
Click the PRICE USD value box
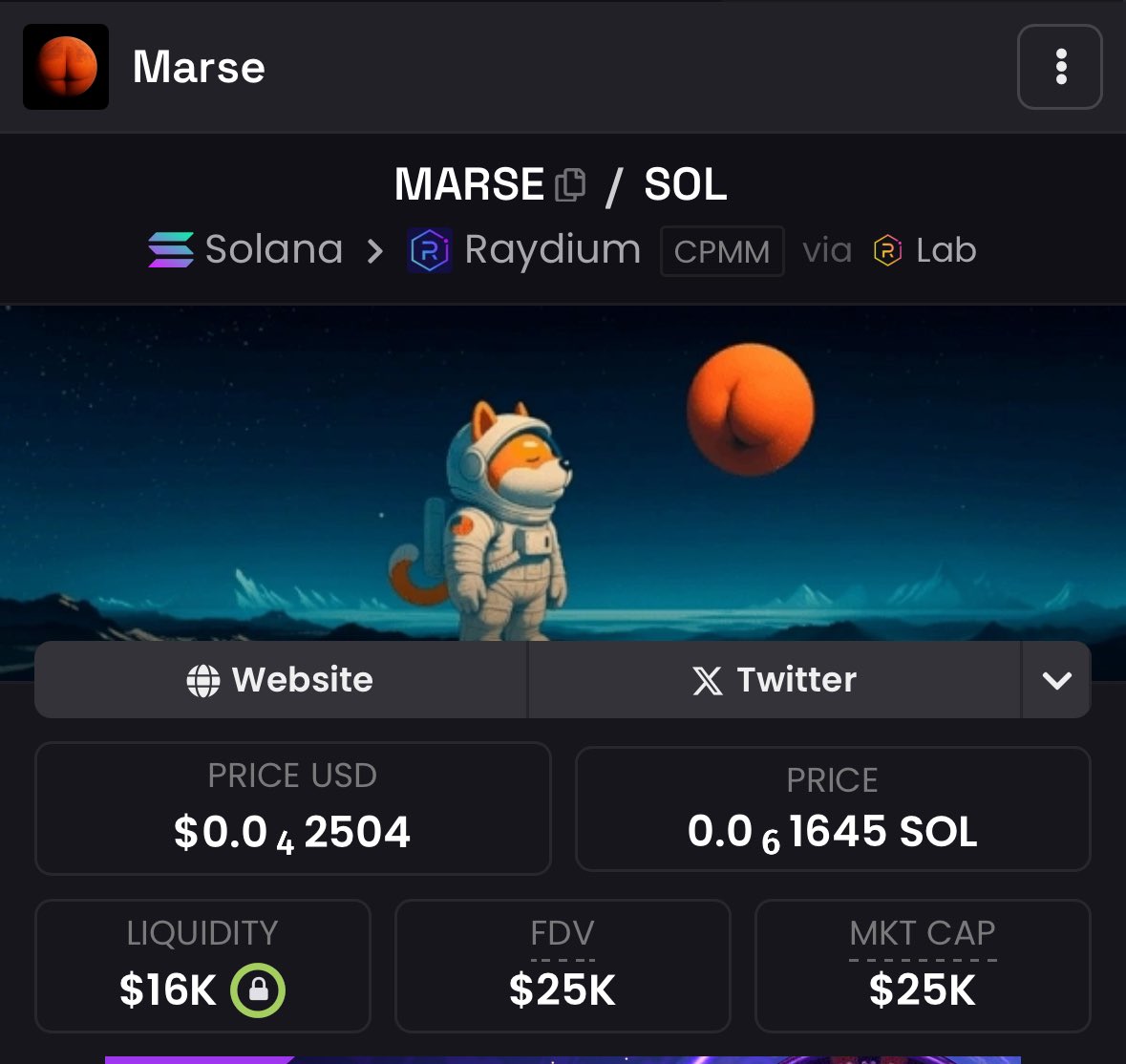(x=293, y=808)
